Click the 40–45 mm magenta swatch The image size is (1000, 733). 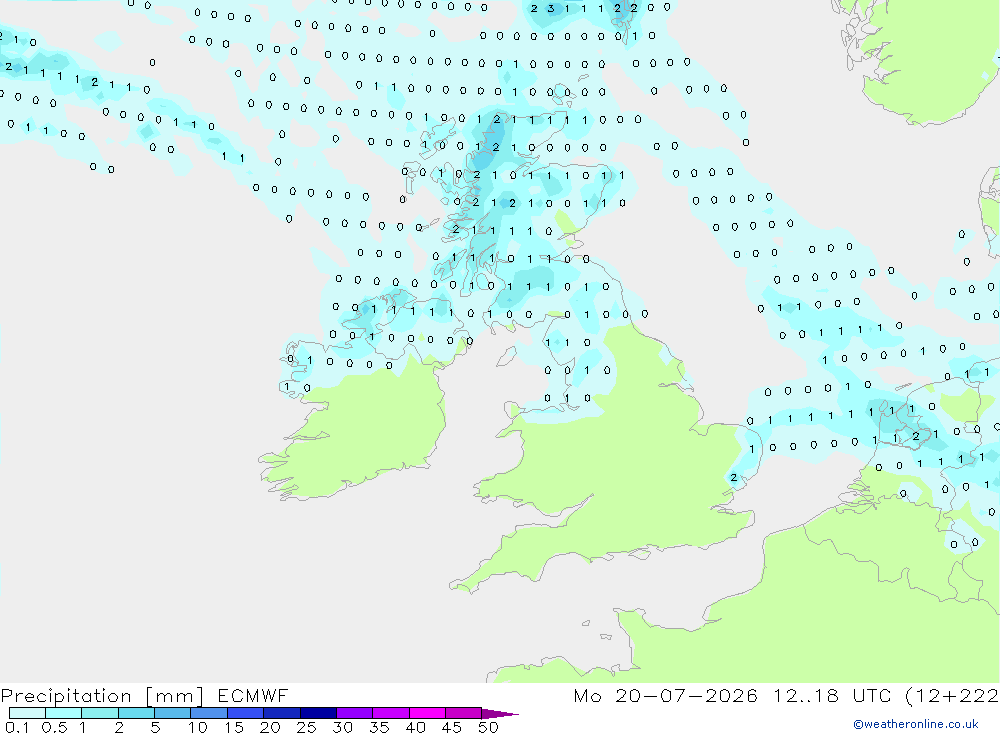[x=427, y=713]
